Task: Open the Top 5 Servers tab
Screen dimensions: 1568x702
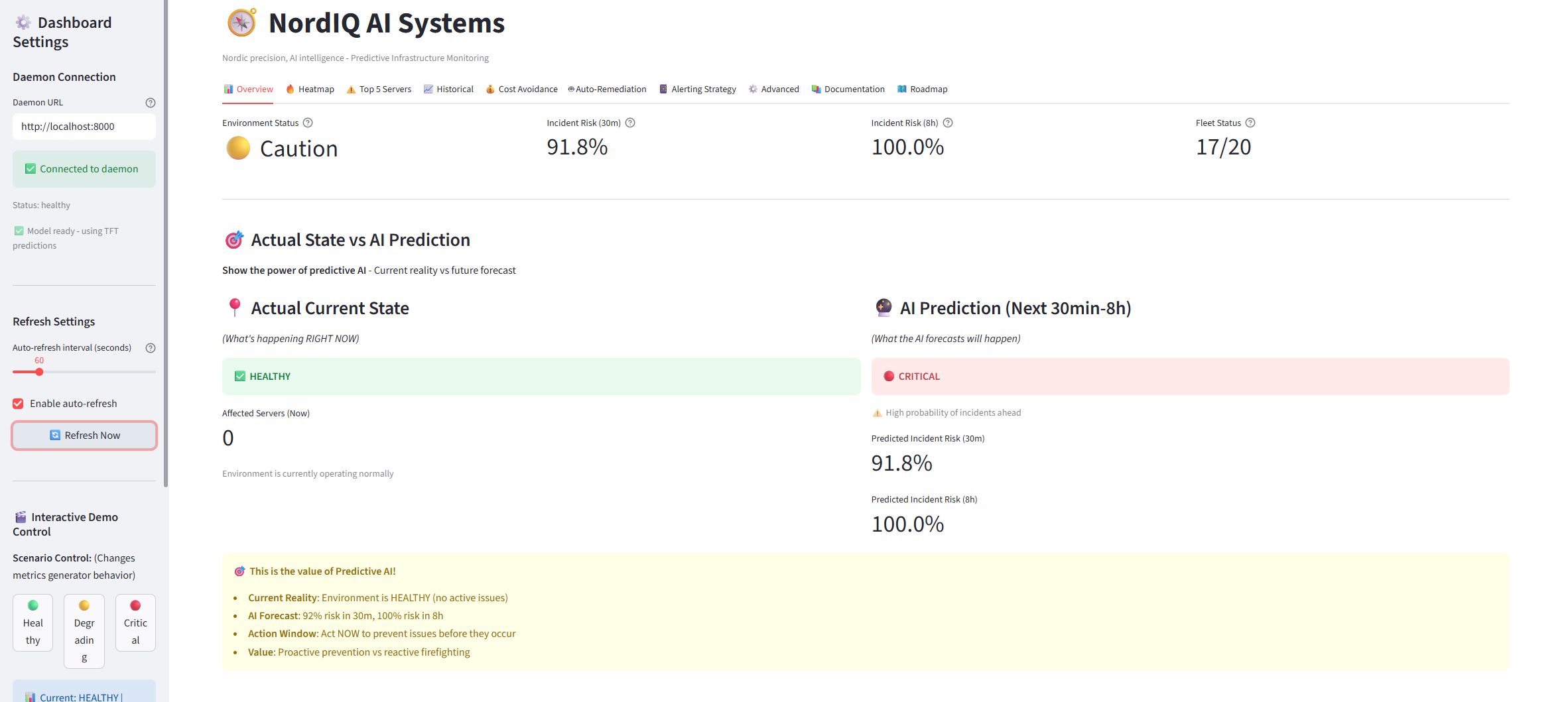Action: pyautogui.click(x=379, y=89)
